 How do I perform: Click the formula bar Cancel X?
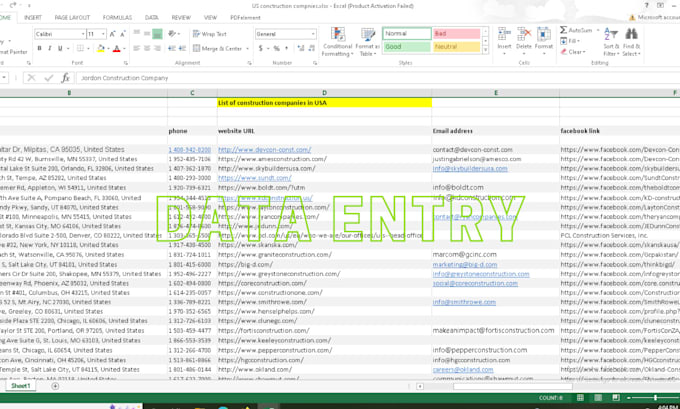pos(31,78)
